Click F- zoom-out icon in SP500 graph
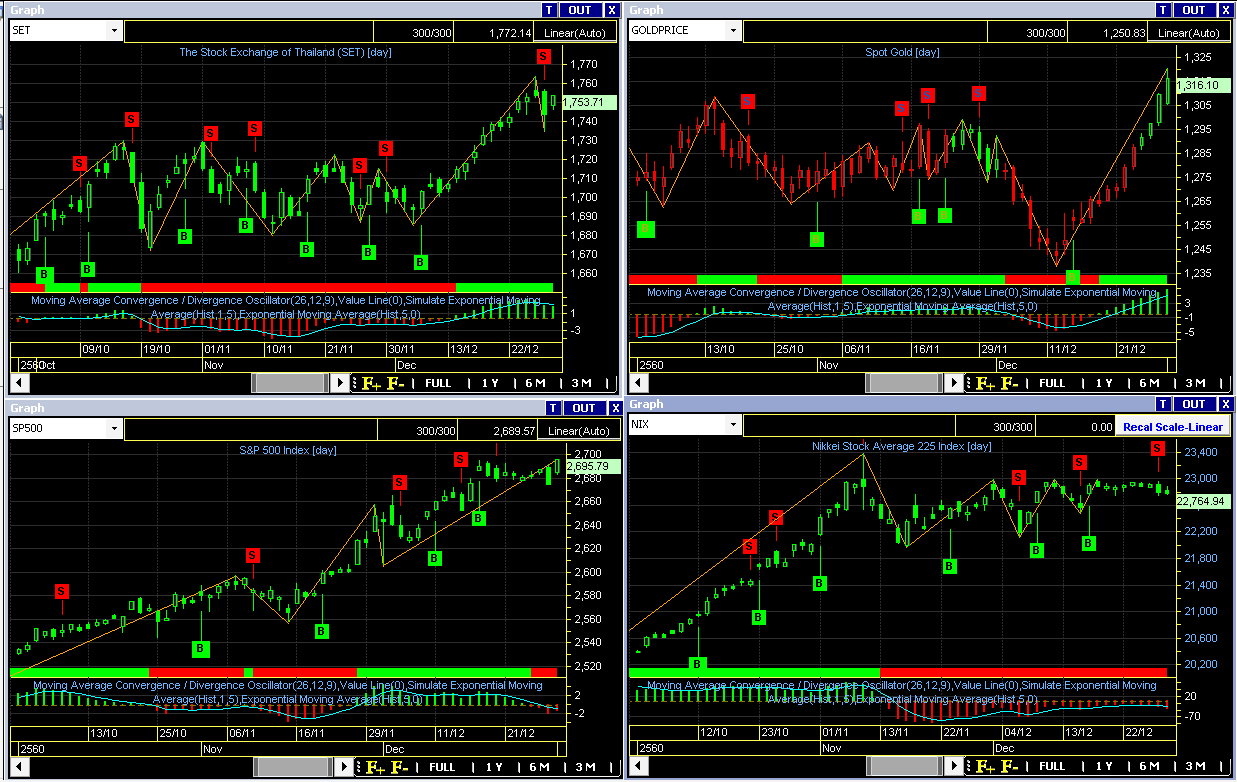Viewport: 1237px width, 782px height. point(399,767)
